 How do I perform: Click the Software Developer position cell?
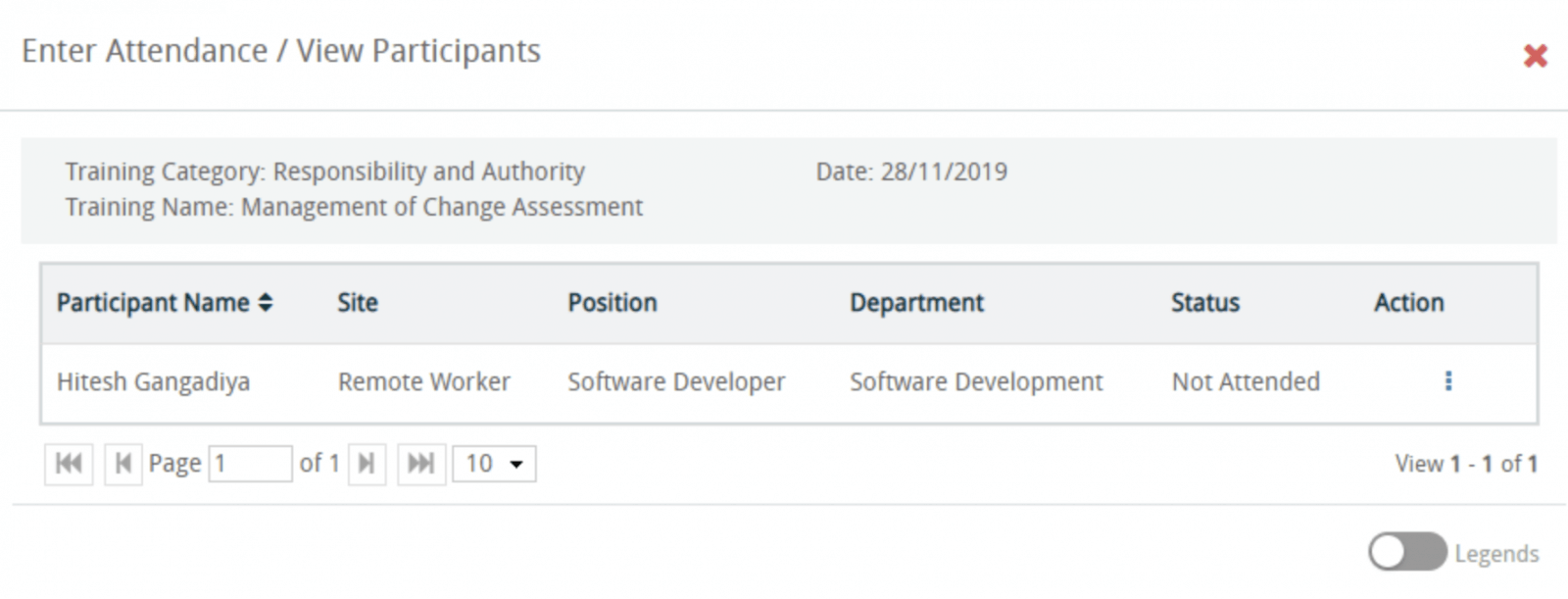coord(676,381)
